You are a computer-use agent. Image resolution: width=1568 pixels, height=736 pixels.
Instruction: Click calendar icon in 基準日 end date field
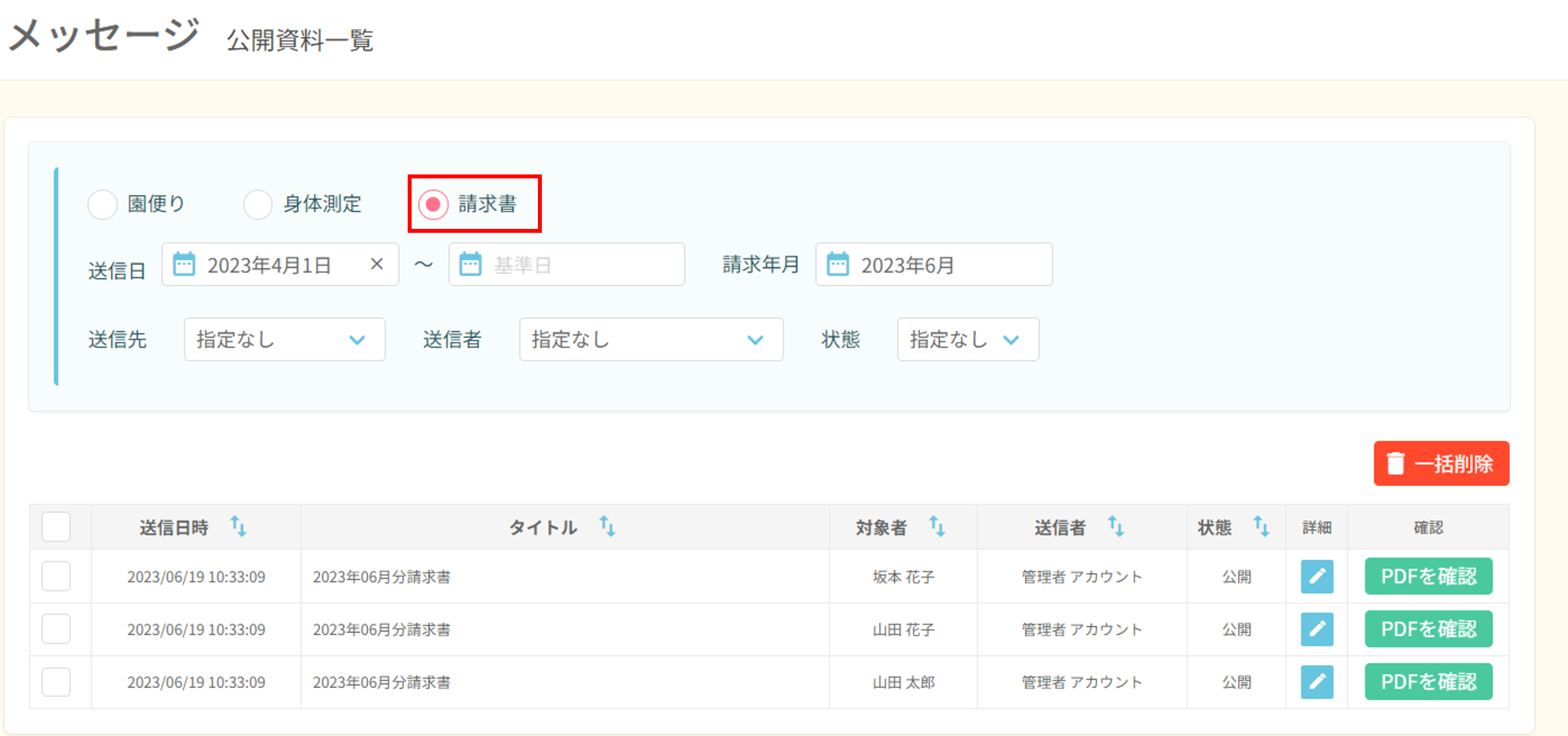(470, 264)
